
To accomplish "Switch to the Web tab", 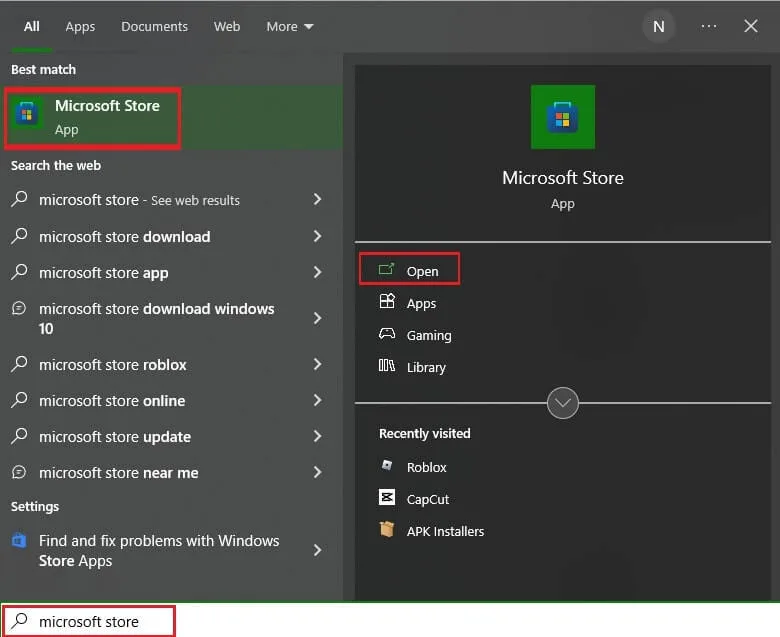I will 227,26.
